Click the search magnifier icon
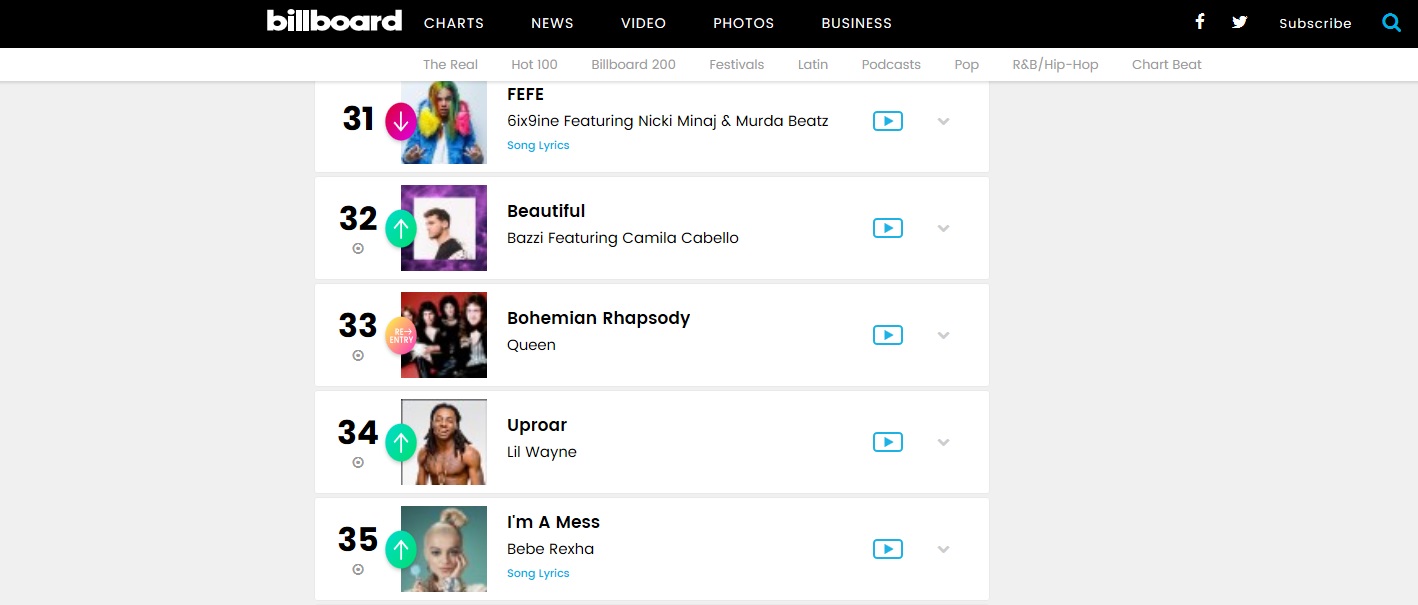 1391,22
